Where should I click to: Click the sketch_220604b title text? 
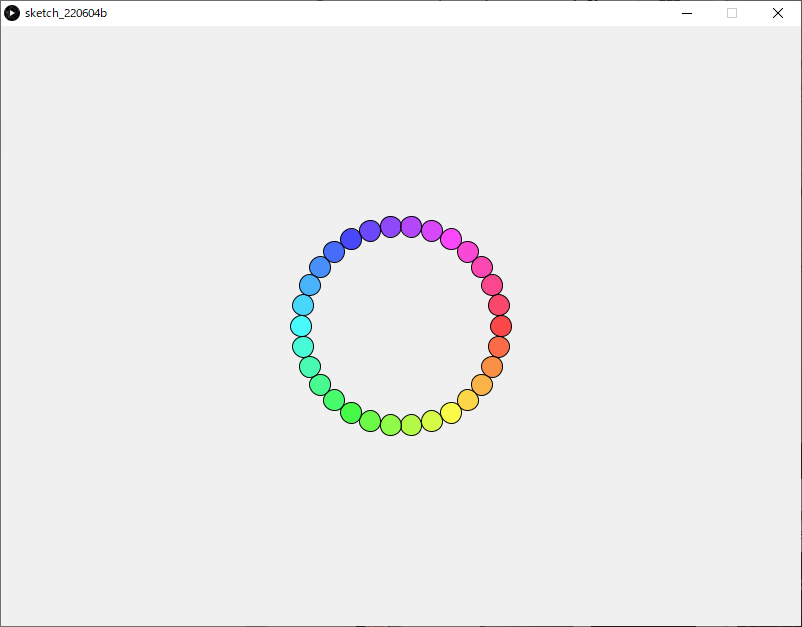[x=64, y=13]
